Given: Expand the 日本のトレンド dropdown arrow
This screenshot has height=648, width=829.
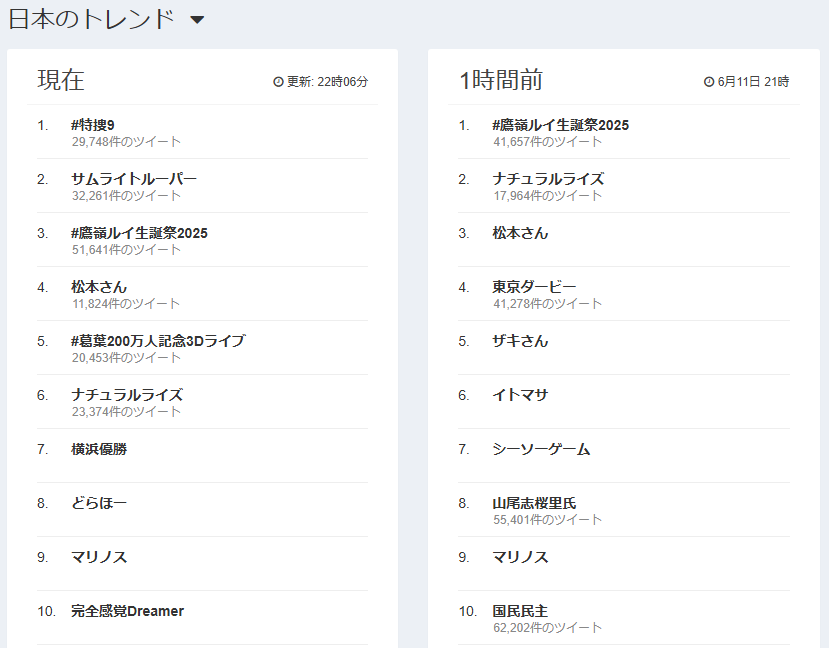Looking at the screenshot, I should (197, 20).
